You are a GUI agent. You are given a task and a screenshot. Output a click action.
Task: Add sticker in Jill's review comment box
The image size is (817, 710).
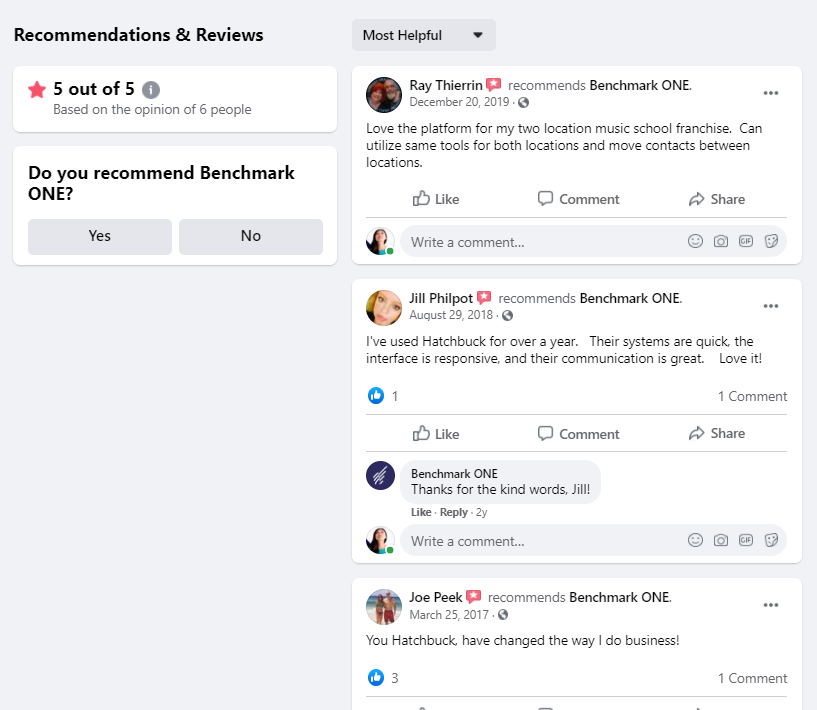pos(771,541)
